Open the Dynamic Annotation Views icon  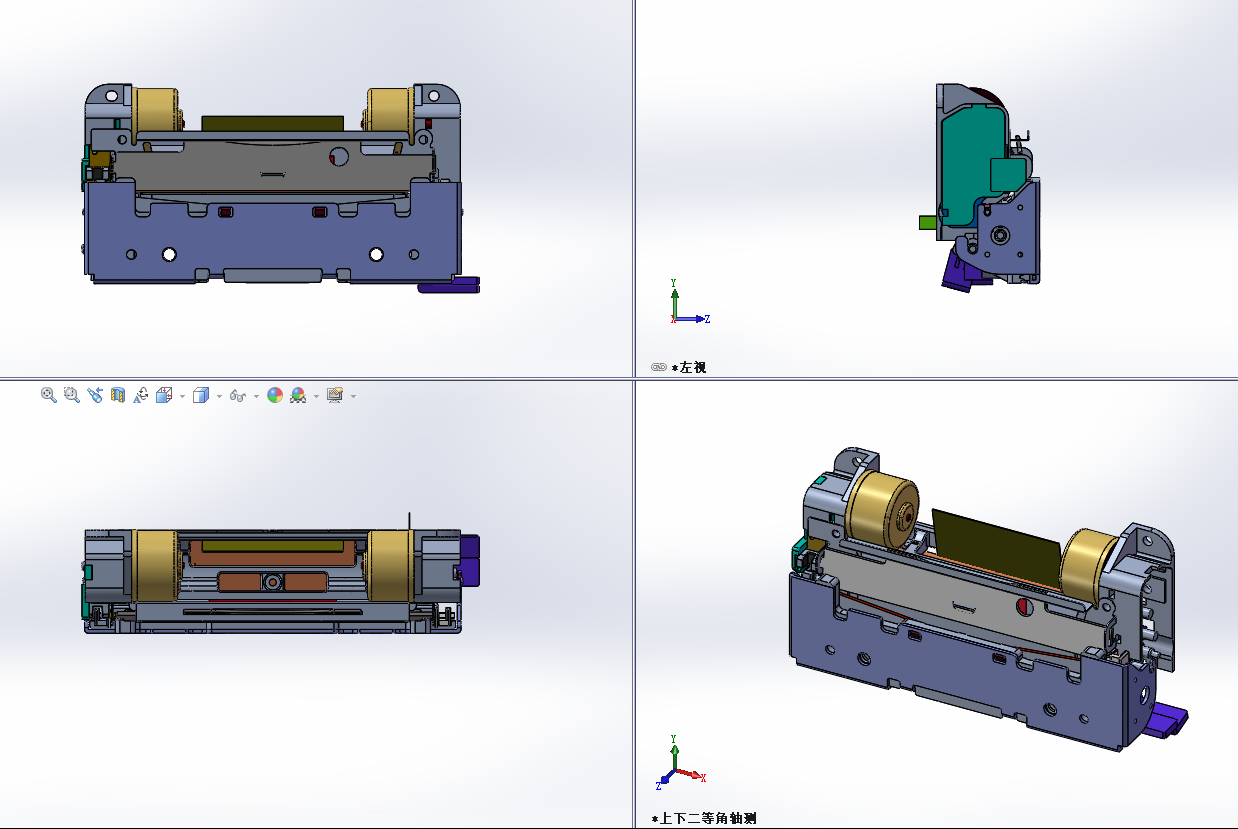tap(141, 395)
